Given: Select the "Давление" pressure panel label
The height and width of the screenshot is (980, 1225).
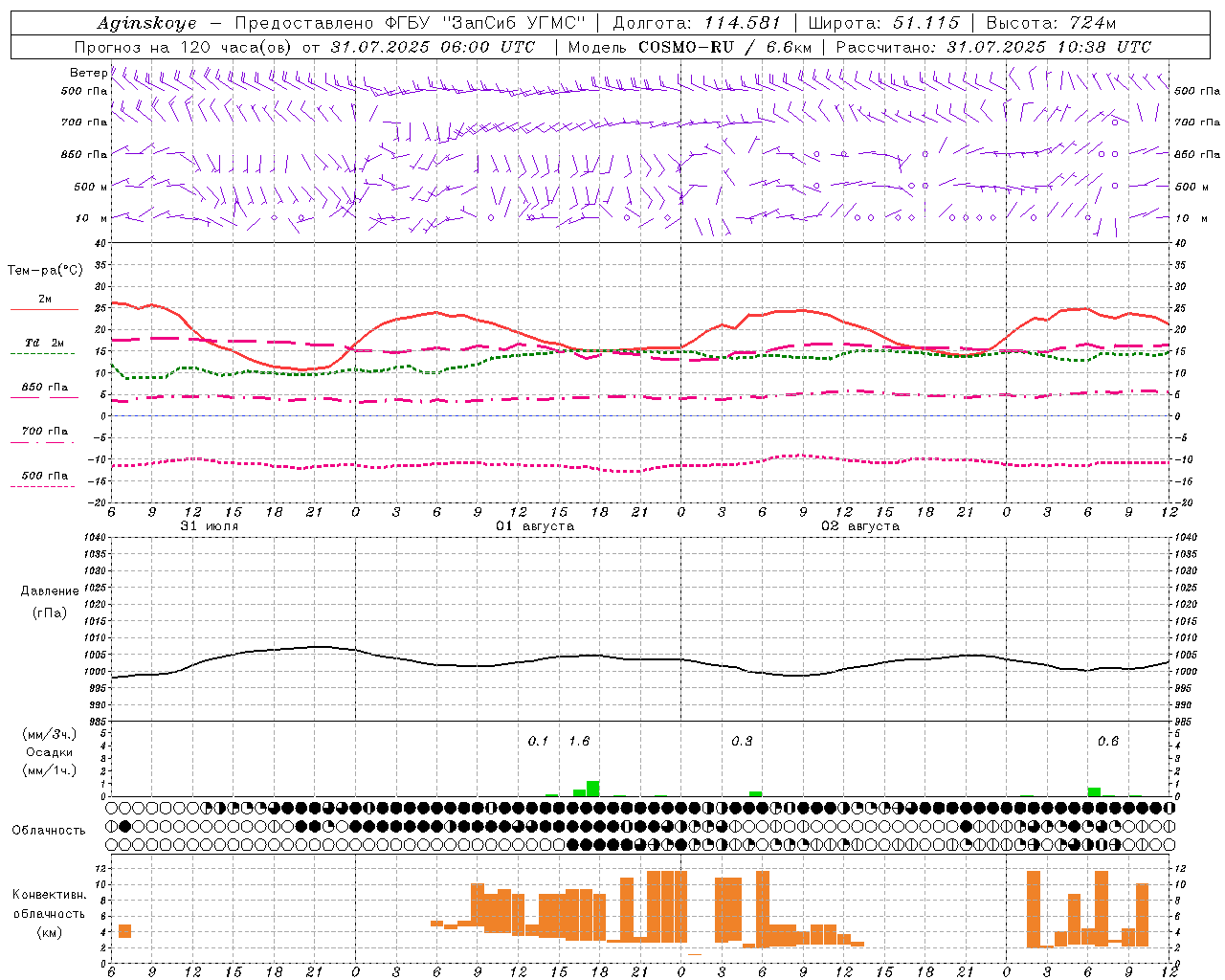Looking at the screenshot, I should [49, 591].
